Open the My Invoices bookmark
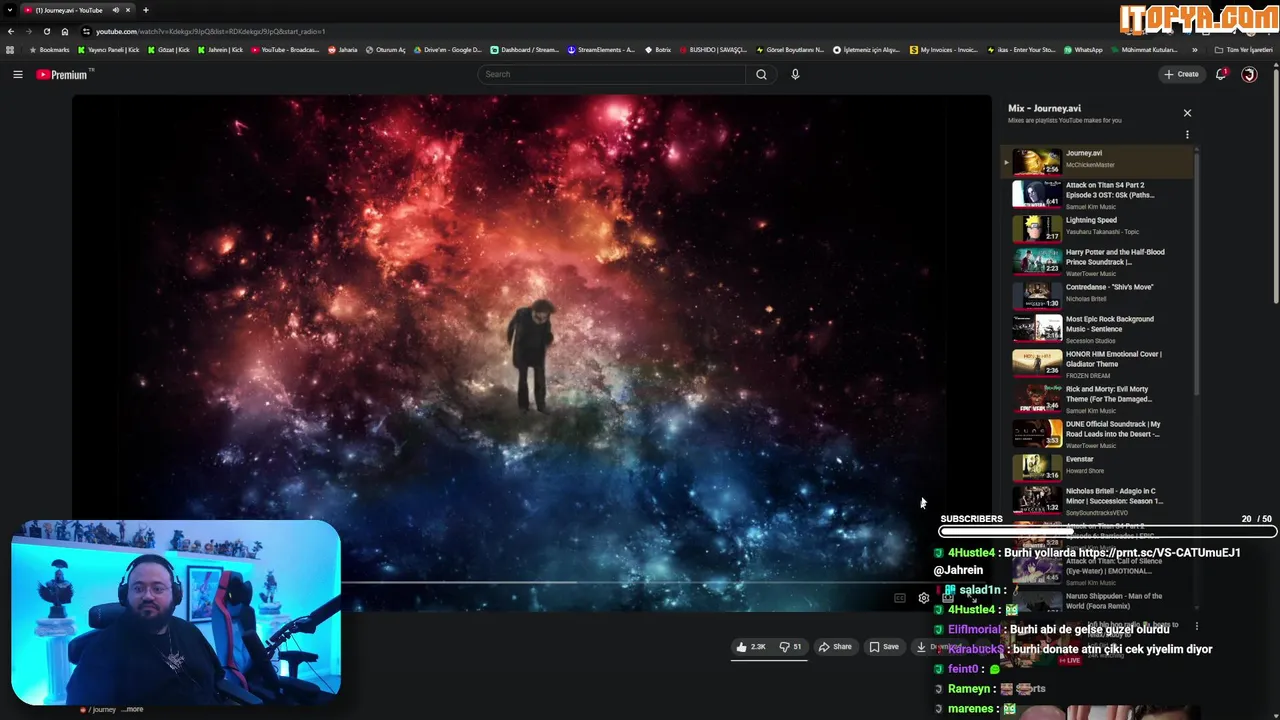Image resolution: width=1280 pixels, height=720 pixels. (x=944, y=50)
